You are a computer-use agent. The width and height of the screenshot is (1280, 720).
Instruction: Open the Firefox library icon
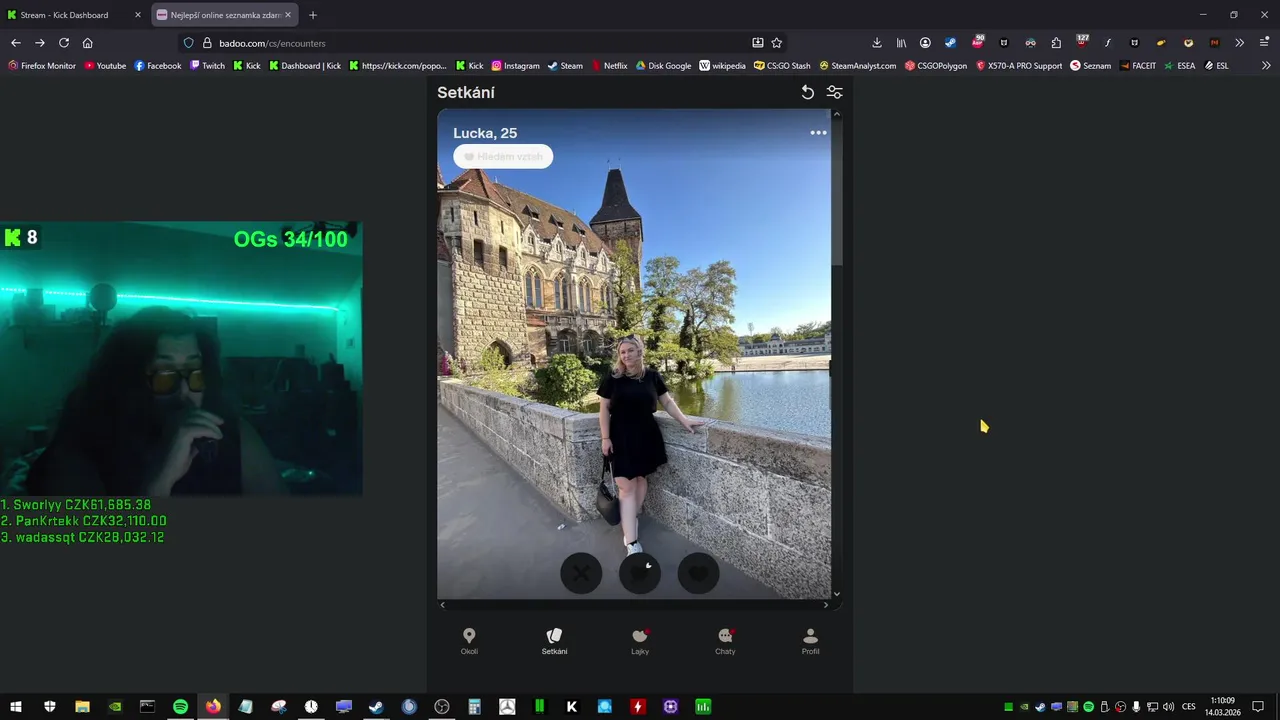click(901, 43)
